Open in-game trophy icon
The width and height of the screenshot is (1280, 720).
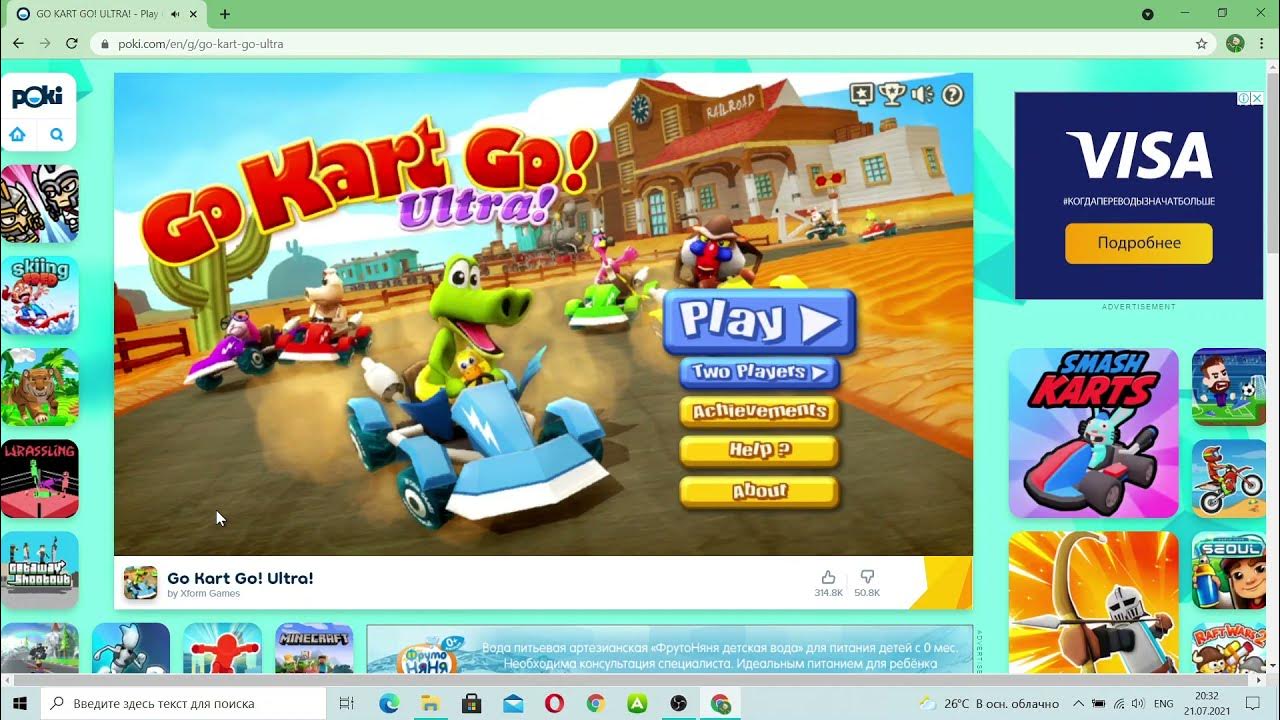click(x=892, y=94)
